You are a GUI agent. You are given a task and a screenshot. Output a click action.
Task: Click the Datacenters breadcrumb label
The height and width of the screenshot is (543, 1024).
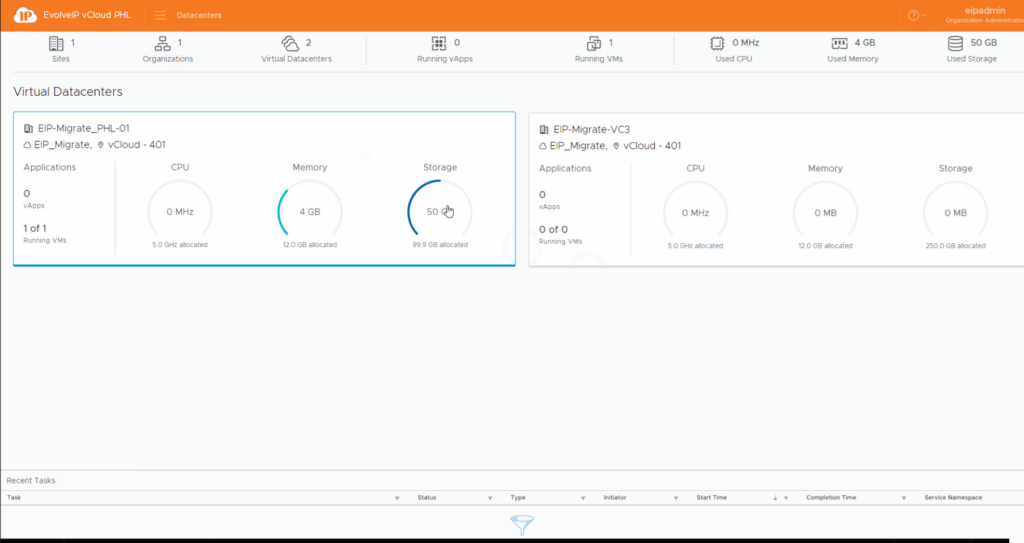pos(199,15)
